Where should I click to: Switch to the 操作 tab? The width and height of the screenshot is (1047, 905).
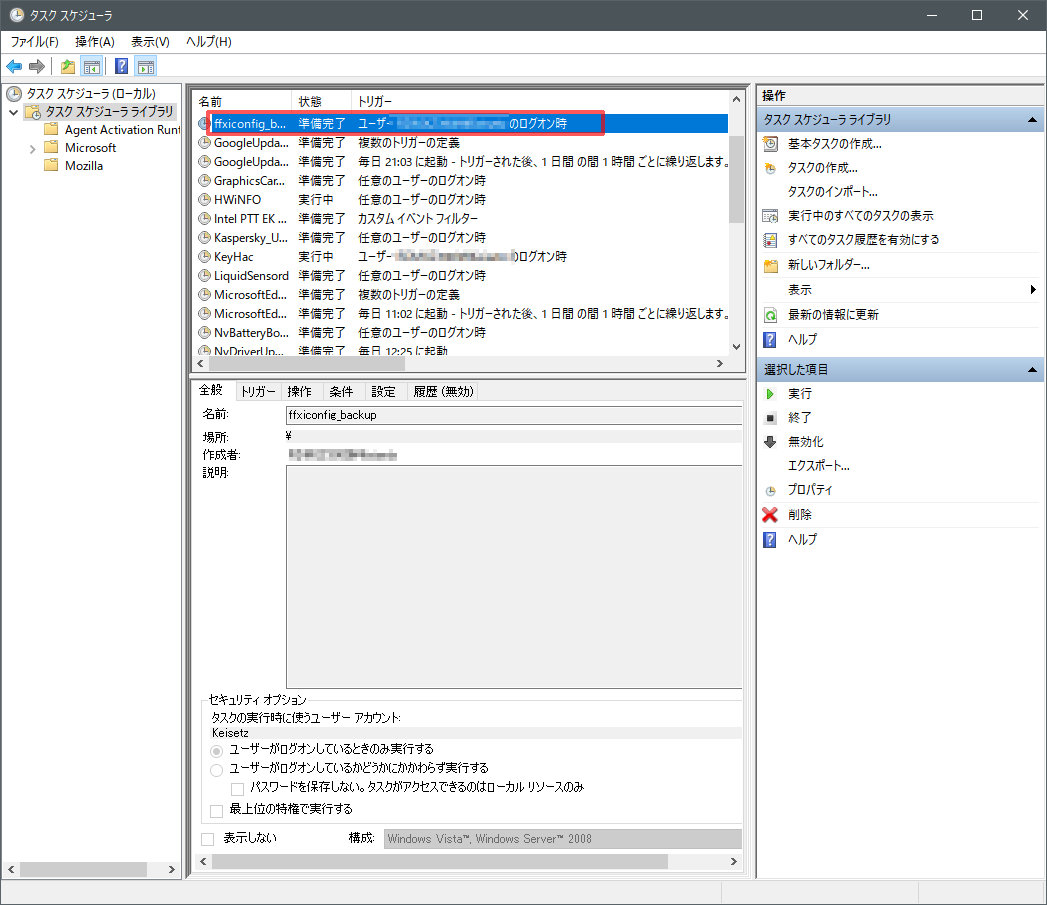(x=300, y=391)
